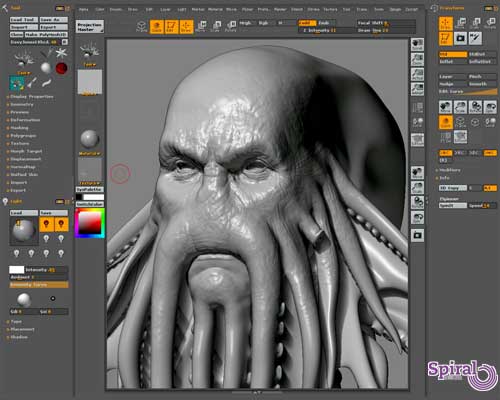Expand the Masking section

point(19,128)
